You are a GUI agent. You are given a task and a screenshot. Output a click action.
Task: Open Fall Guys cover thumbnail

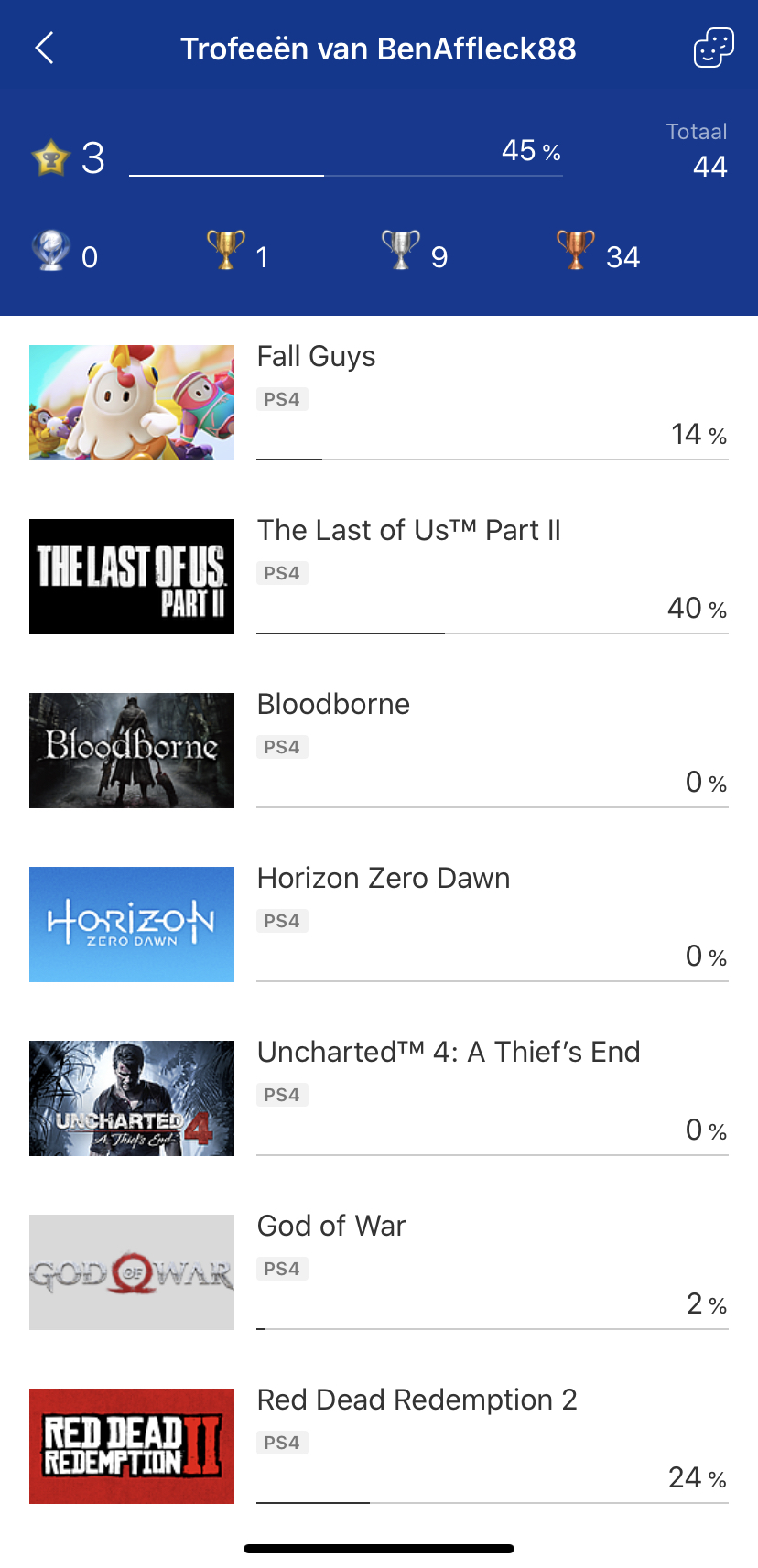click(x=132, y=403)
